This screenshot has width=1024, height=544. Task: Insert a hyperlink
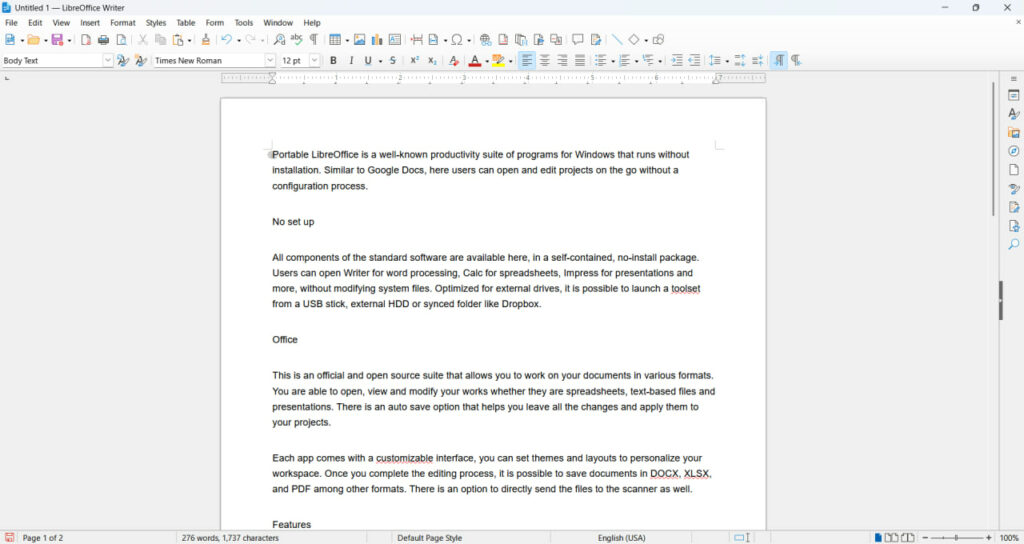485,40
